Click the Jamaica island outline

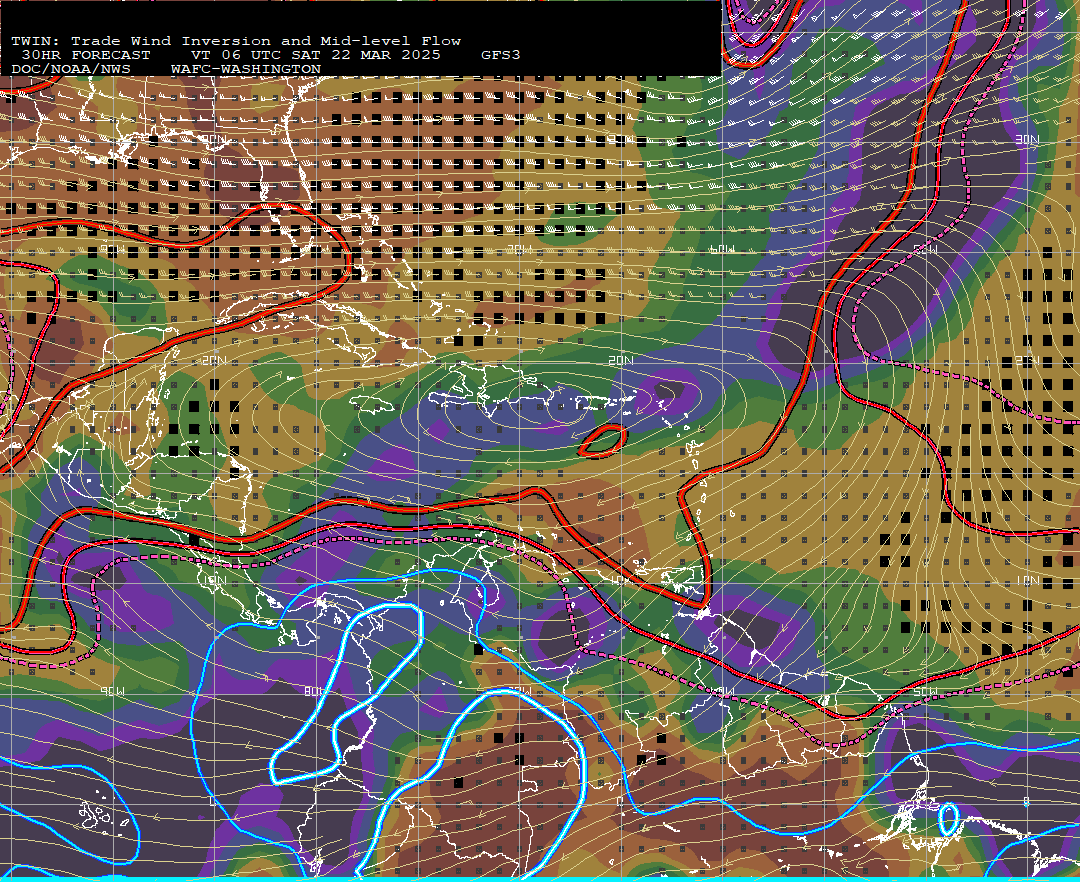pyautogui.click(x=372, y=403)
